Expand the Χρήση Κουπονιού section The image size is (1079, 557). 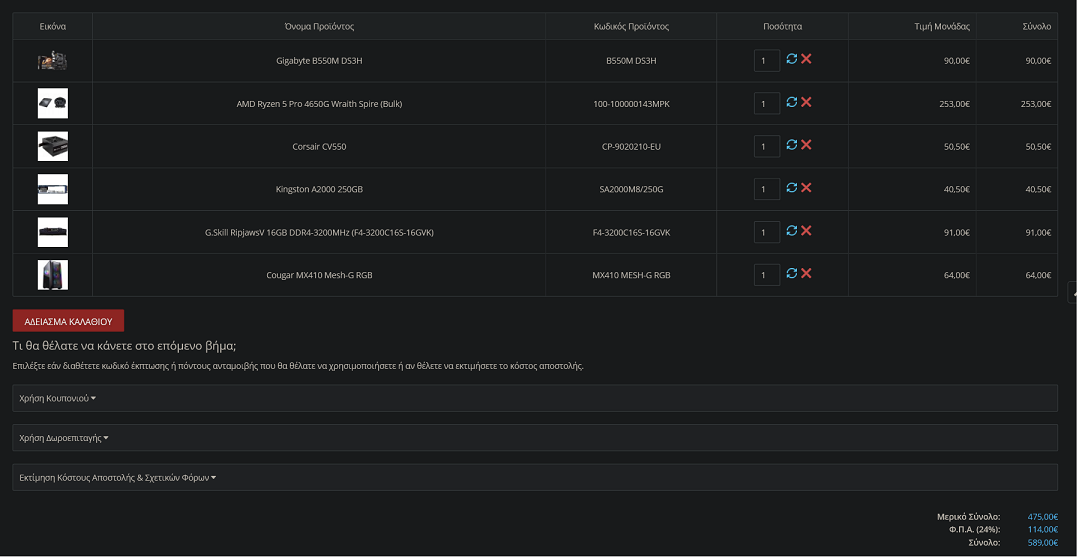535,398
